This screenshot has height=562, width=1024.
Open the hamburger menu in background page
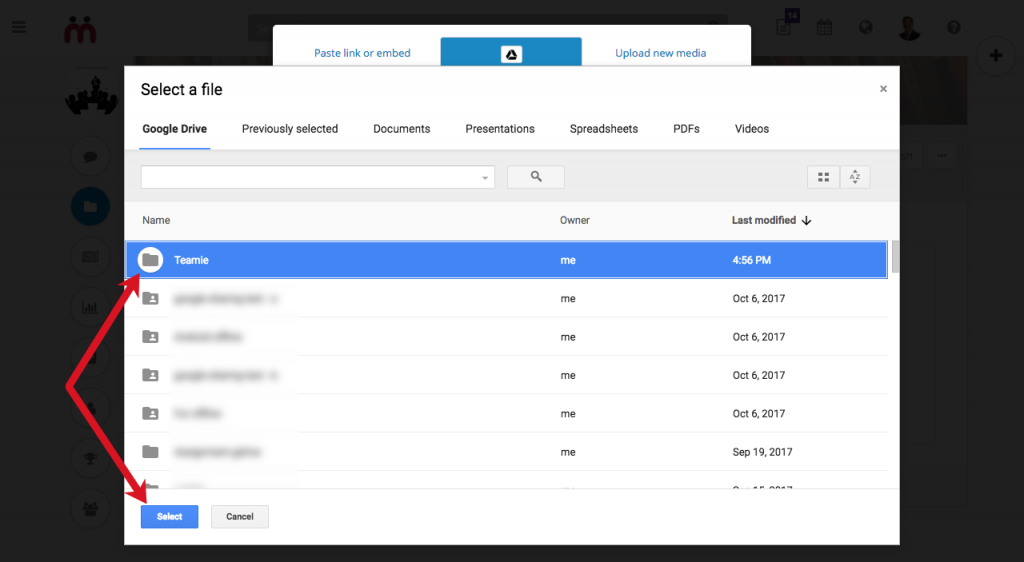pos(19,27)
